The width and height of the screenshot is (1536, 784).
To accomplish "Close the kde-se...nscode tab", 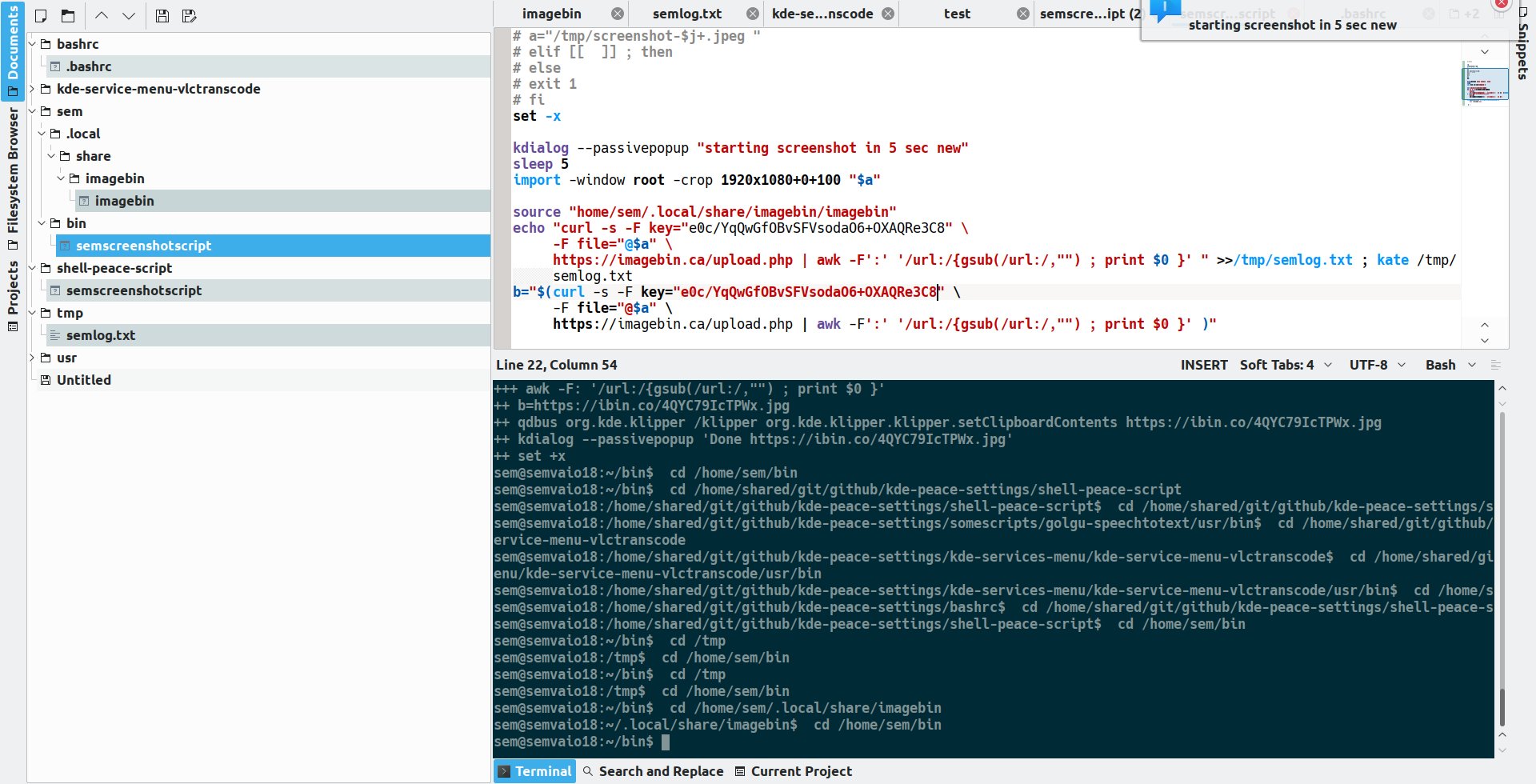I will [888, 14].
